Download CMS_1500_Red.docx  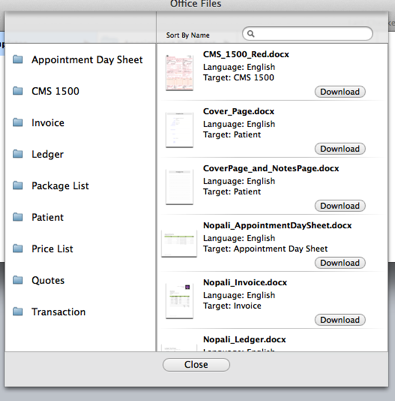tap(340, 92)
